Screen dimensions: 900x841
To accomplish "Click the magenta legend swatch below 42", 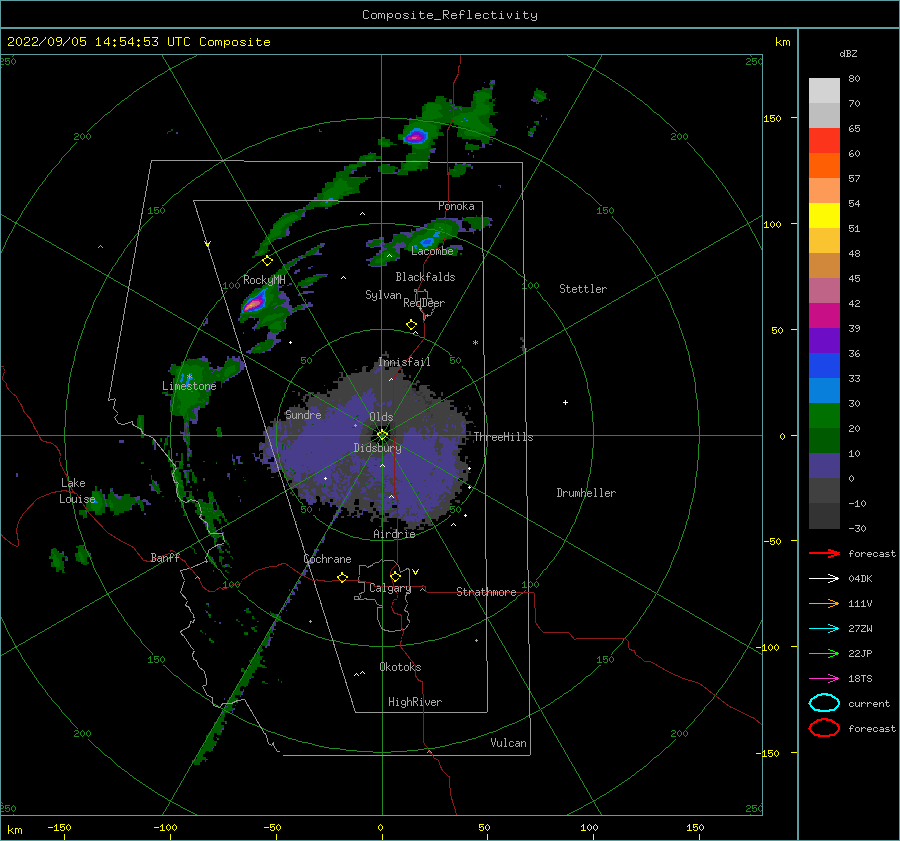I will (x=824, y=315).
